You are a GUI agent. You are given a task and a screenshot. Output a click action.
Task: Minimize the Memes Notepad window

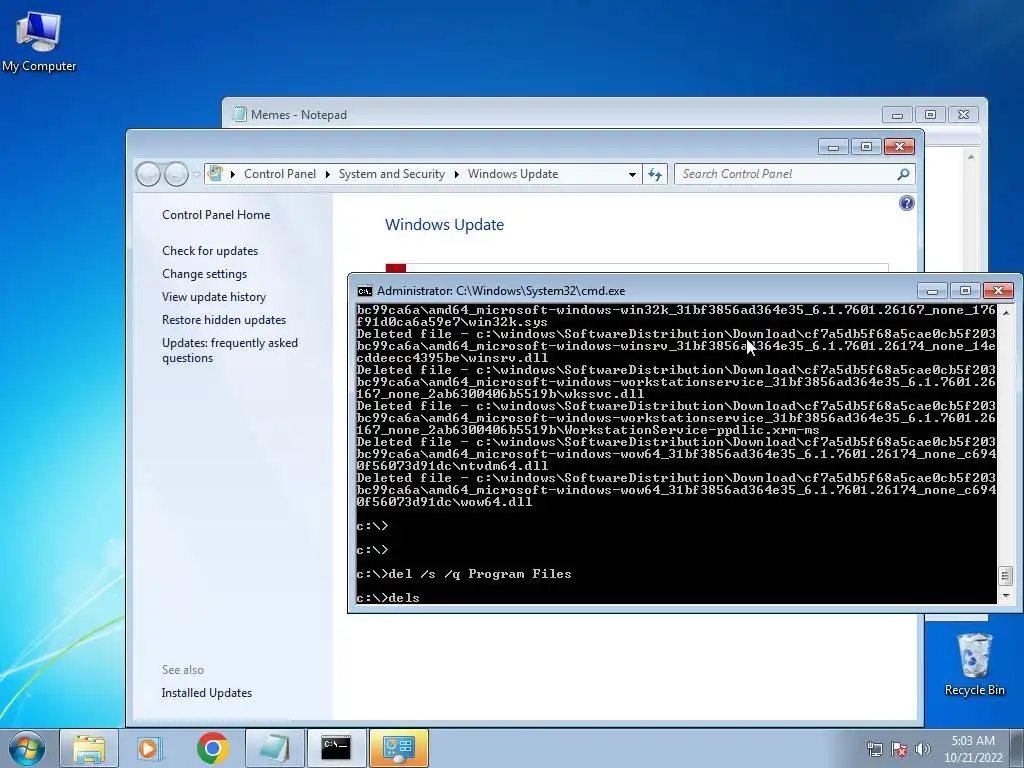point(897,115)
